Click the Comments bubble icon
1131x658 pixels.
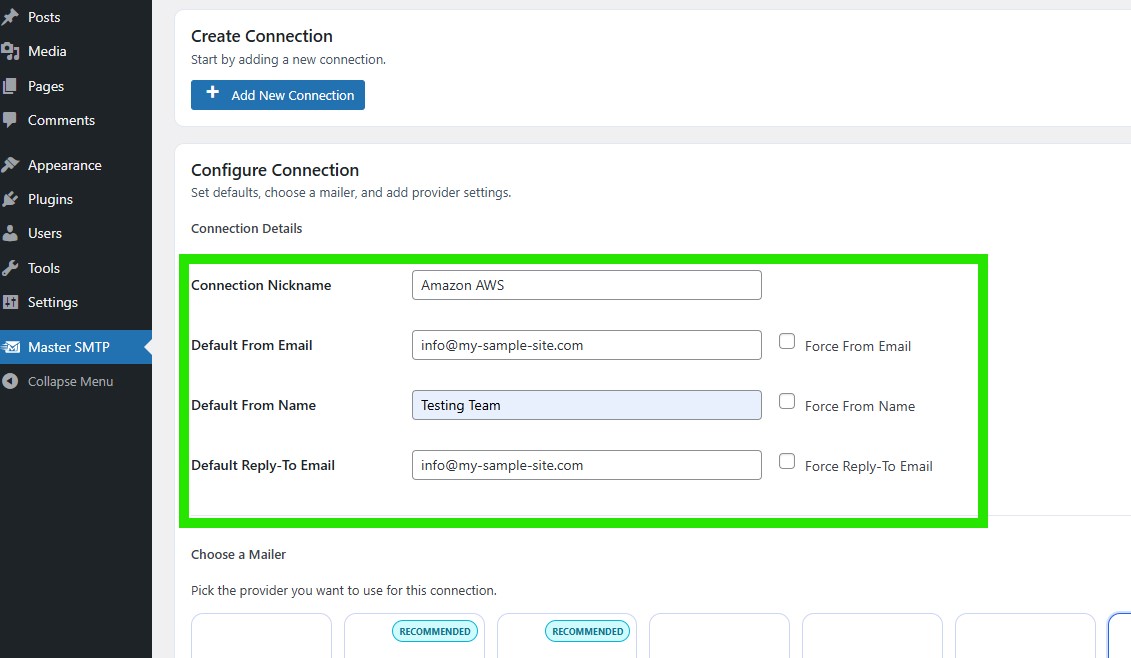10,120
